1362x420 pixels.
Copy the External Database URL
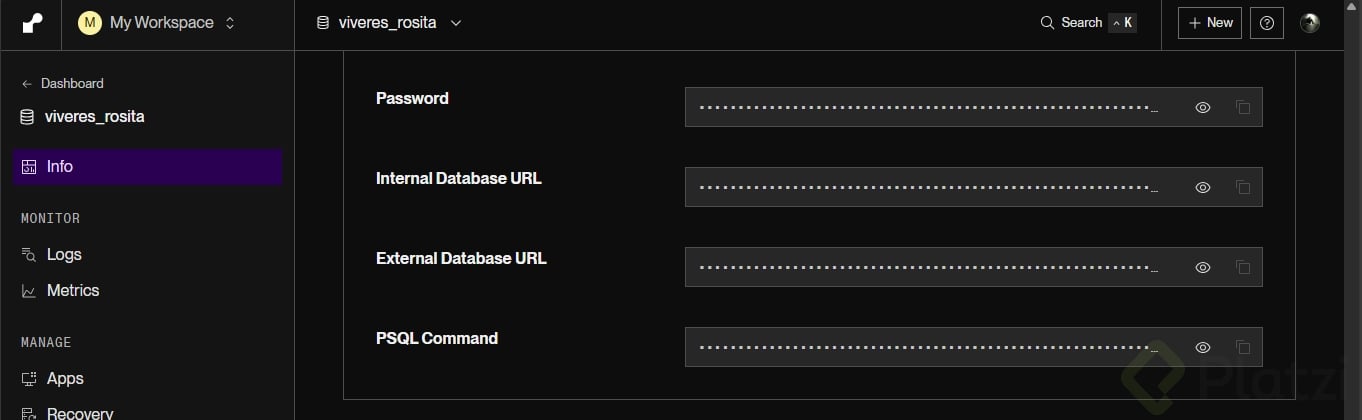pos(1243,267)
